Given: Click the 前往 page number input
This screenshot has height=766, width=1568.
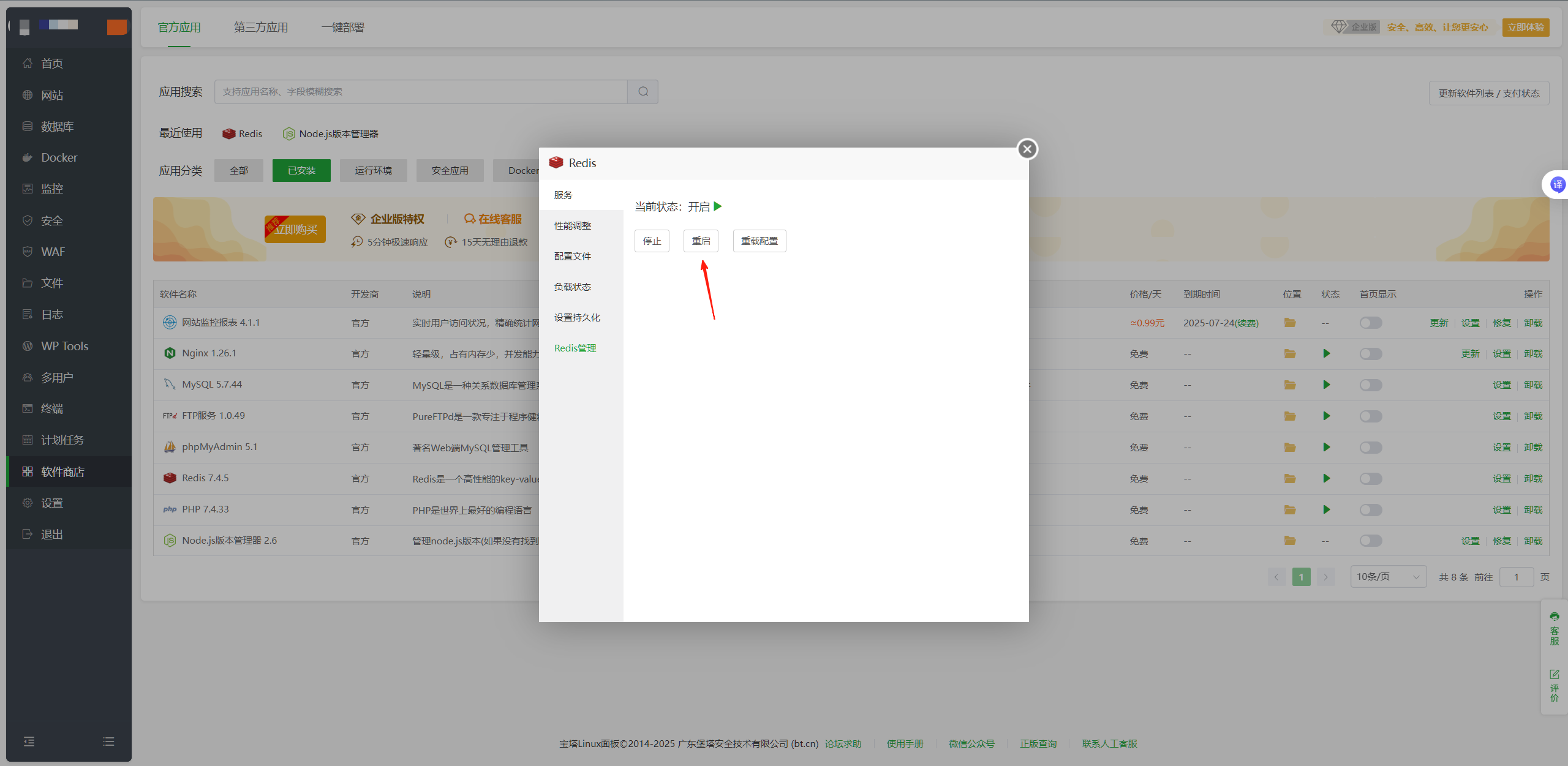Looking at the screenshot, I should click(1517, 577).
